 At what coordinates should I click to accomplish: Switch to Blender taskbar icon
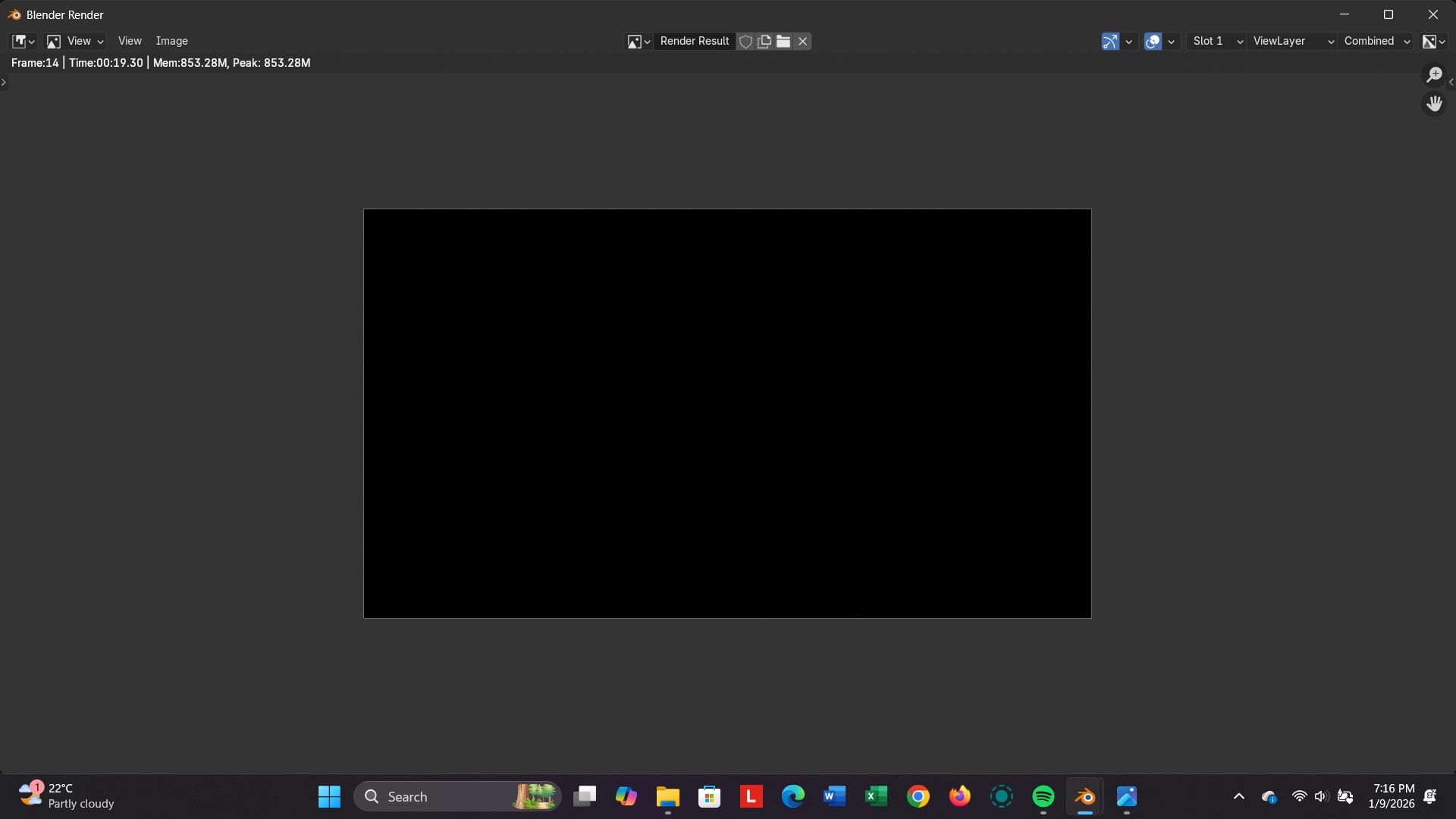[1085, 796]
